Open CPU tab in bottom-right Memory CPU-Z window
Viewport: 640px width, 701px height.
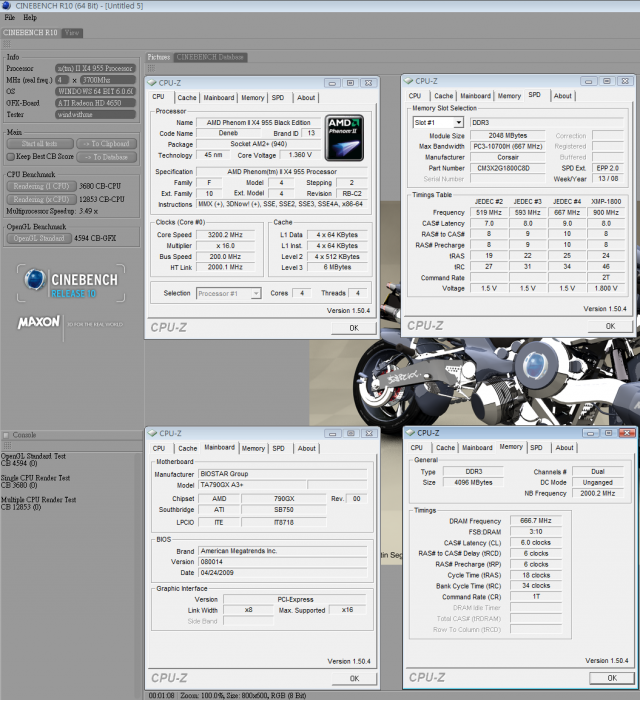(x=417, y=448)
